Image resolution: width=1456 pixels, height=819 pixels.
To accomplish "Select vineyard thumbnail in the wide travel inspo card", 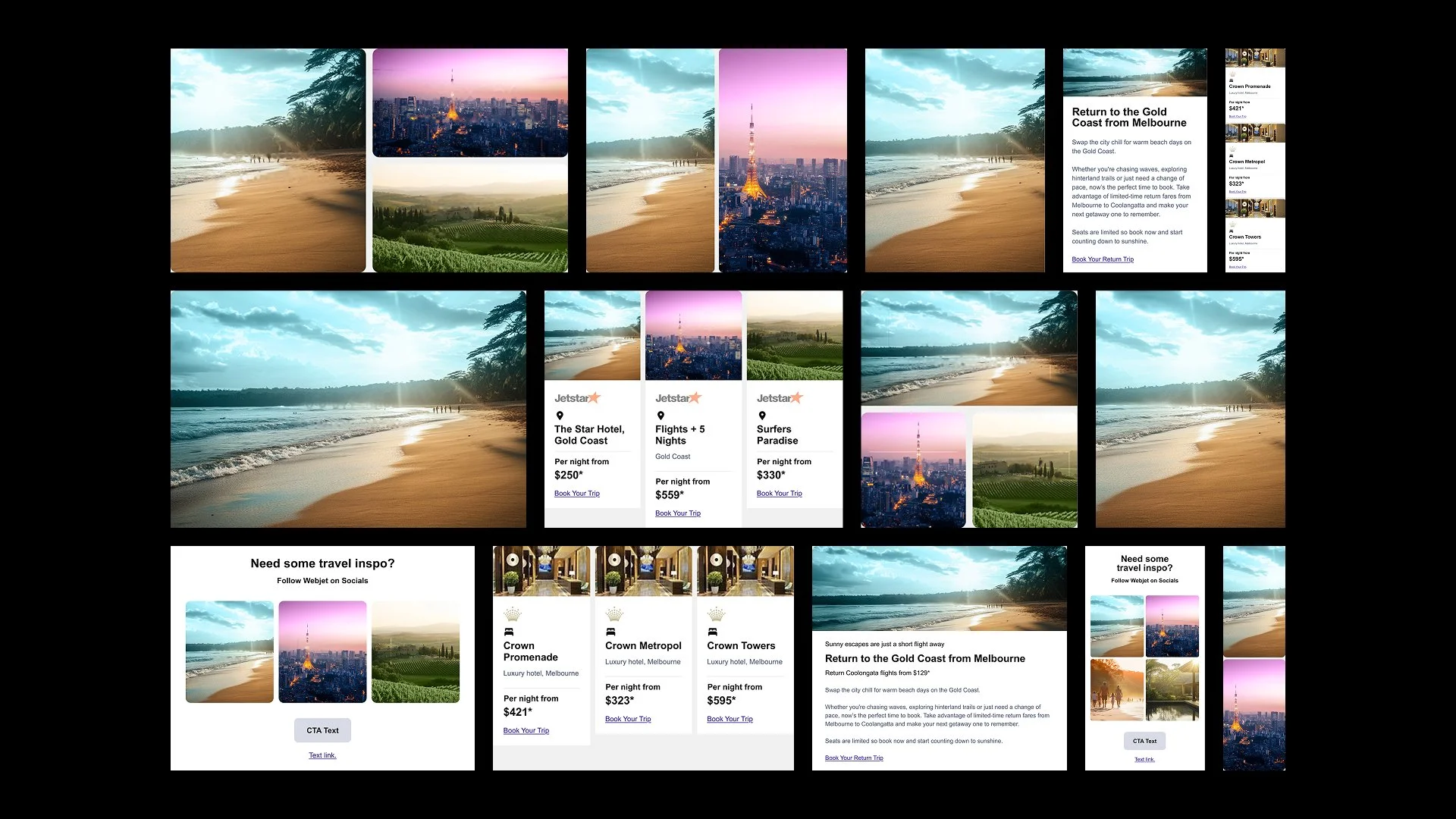I will tap(416, 652).
